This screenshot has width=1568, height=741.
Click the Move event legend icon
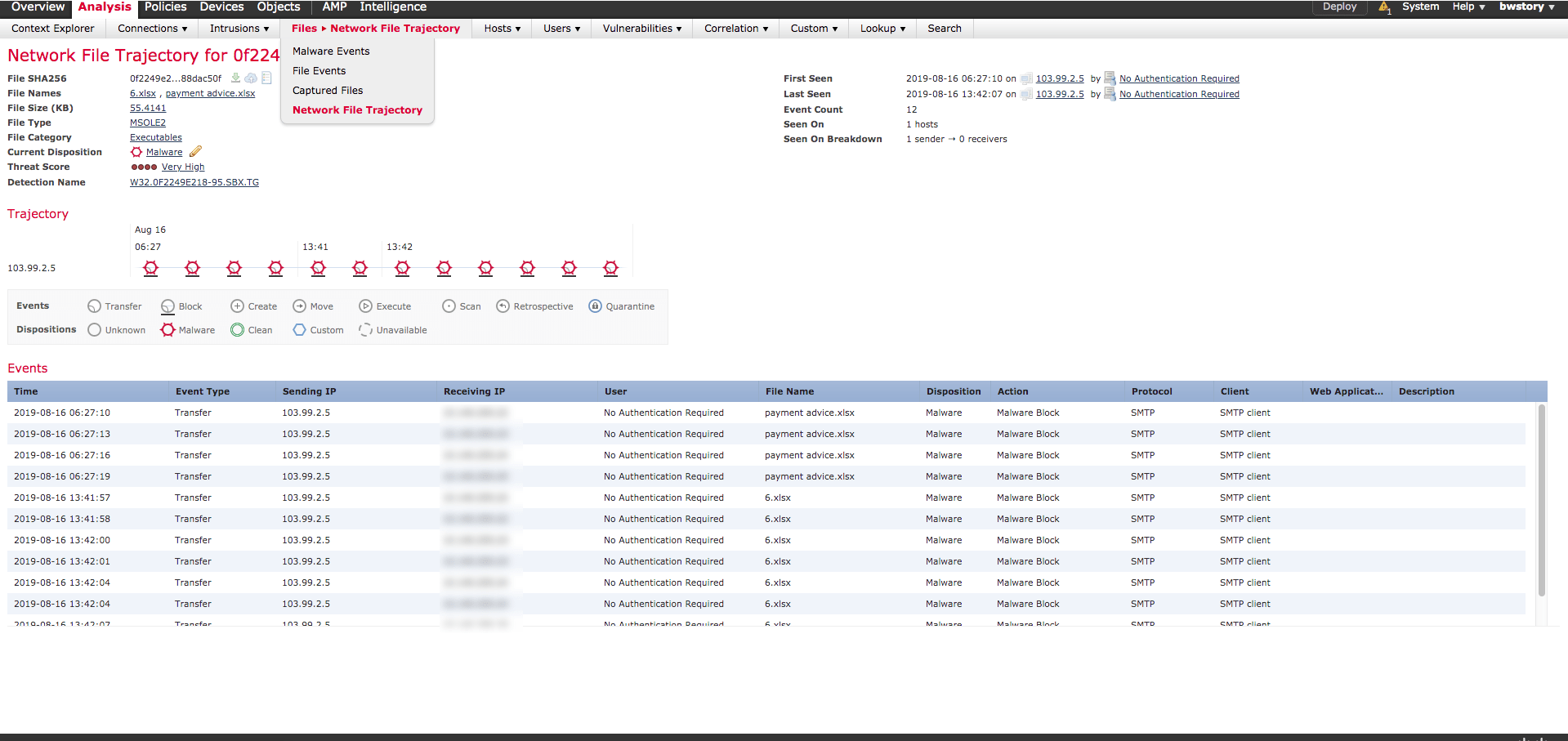[x=299, y=306]
